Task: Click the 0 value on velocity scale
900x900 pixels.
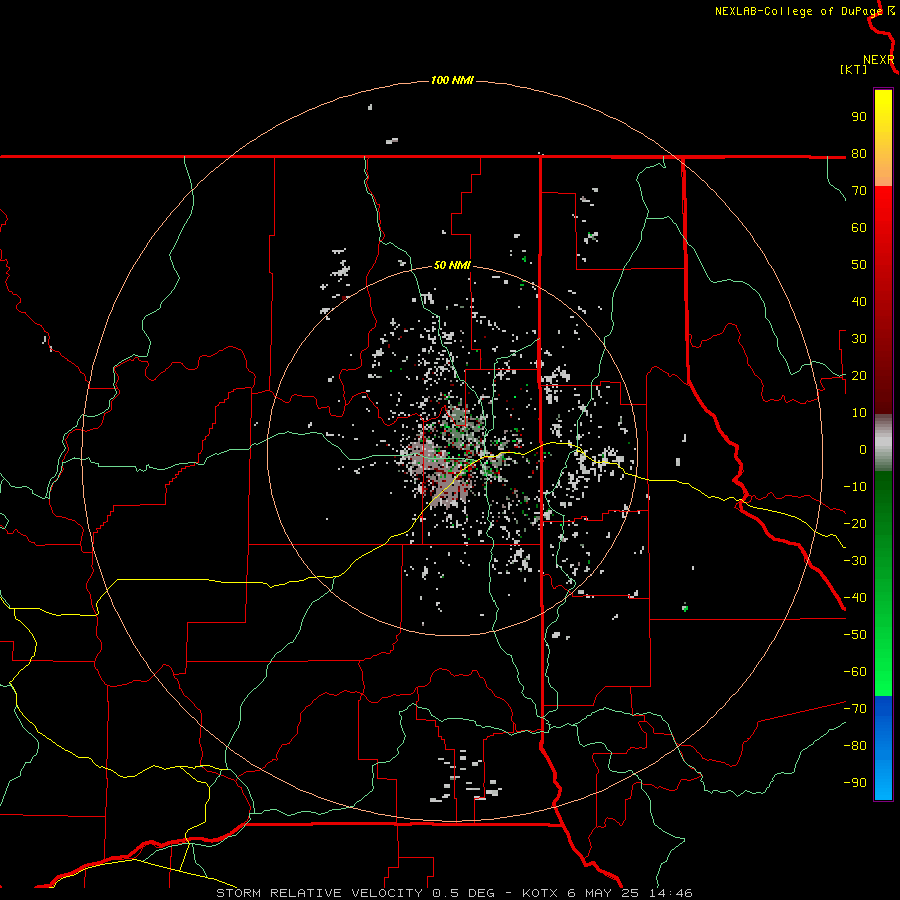Action: 863,450
